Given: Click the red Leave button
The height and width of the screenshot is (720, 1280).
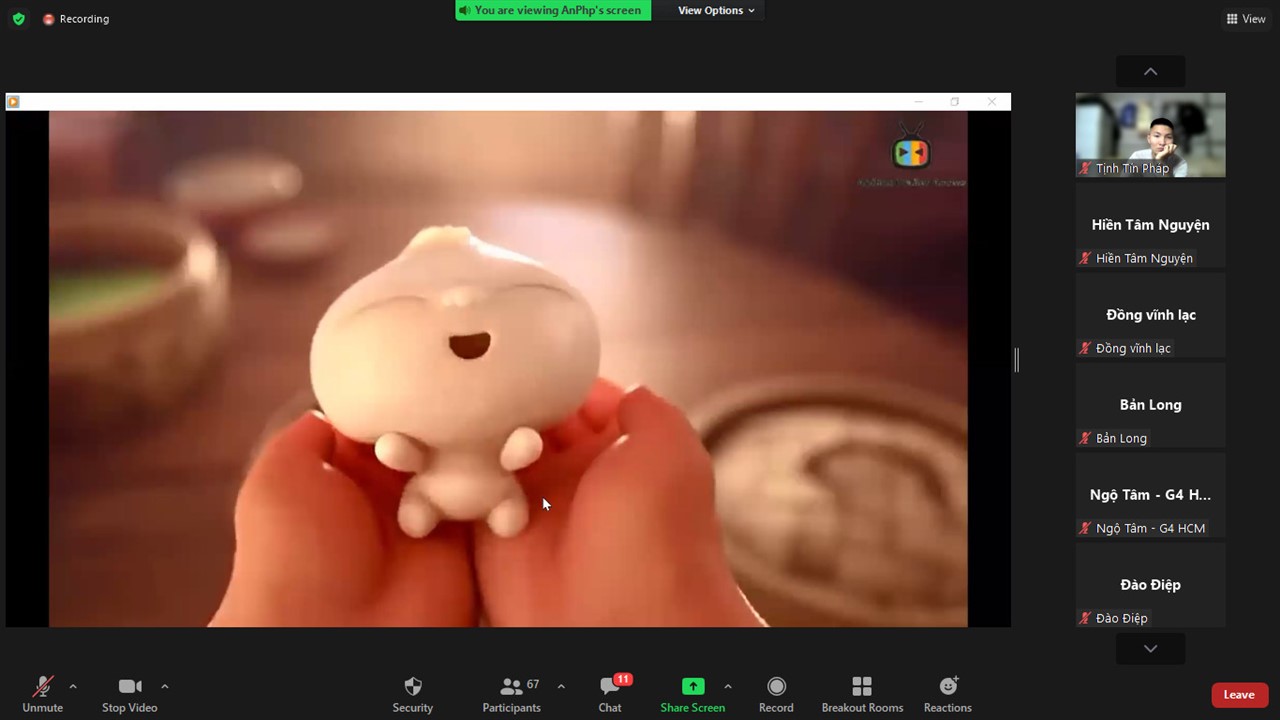Looking at the screenshot, I should [x=1239, y=695].
